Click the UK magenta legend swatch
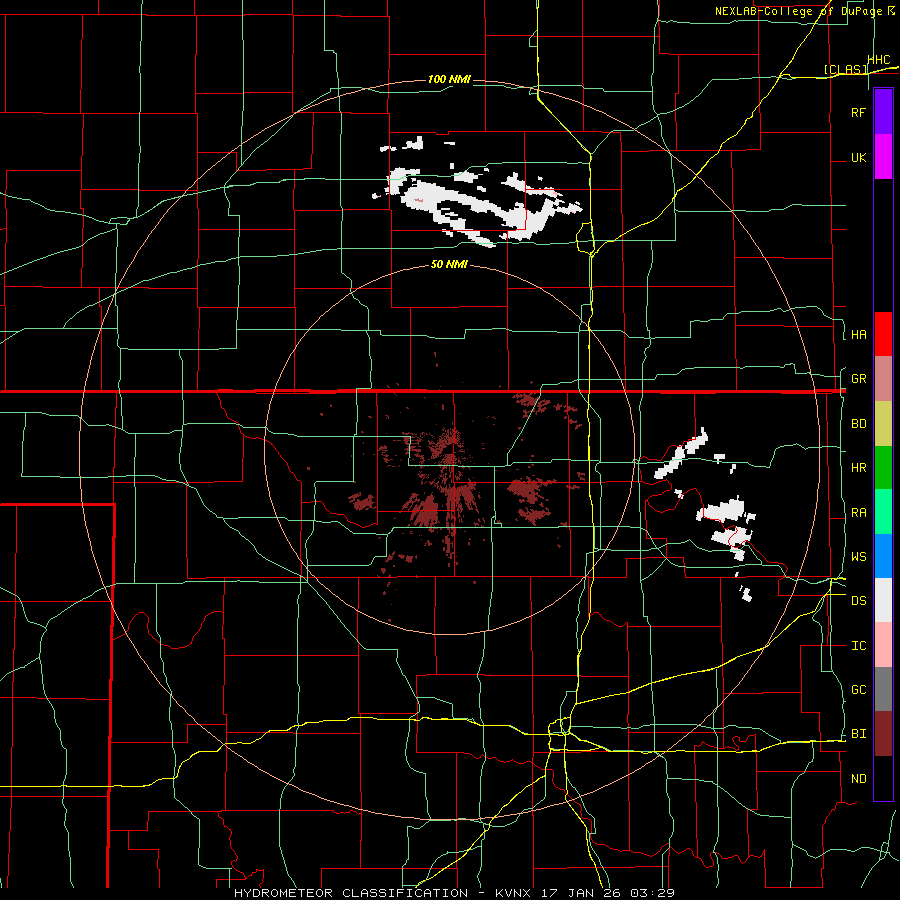This screenshot has width=900, height=900. [883, 157]
